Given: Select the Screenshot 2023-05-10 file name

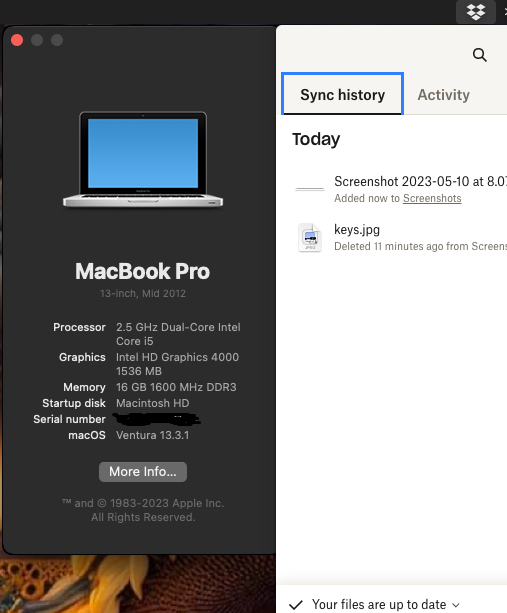Looking at the screenshot, I should pos(420,181).
